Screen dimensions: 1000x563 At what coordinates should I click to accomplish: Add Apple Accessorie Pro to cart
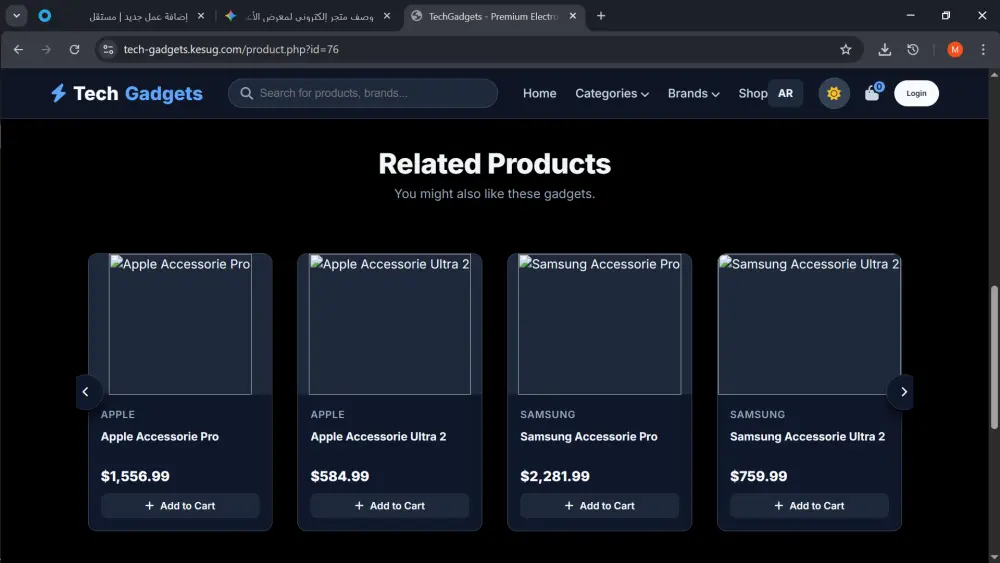[180, 506]
